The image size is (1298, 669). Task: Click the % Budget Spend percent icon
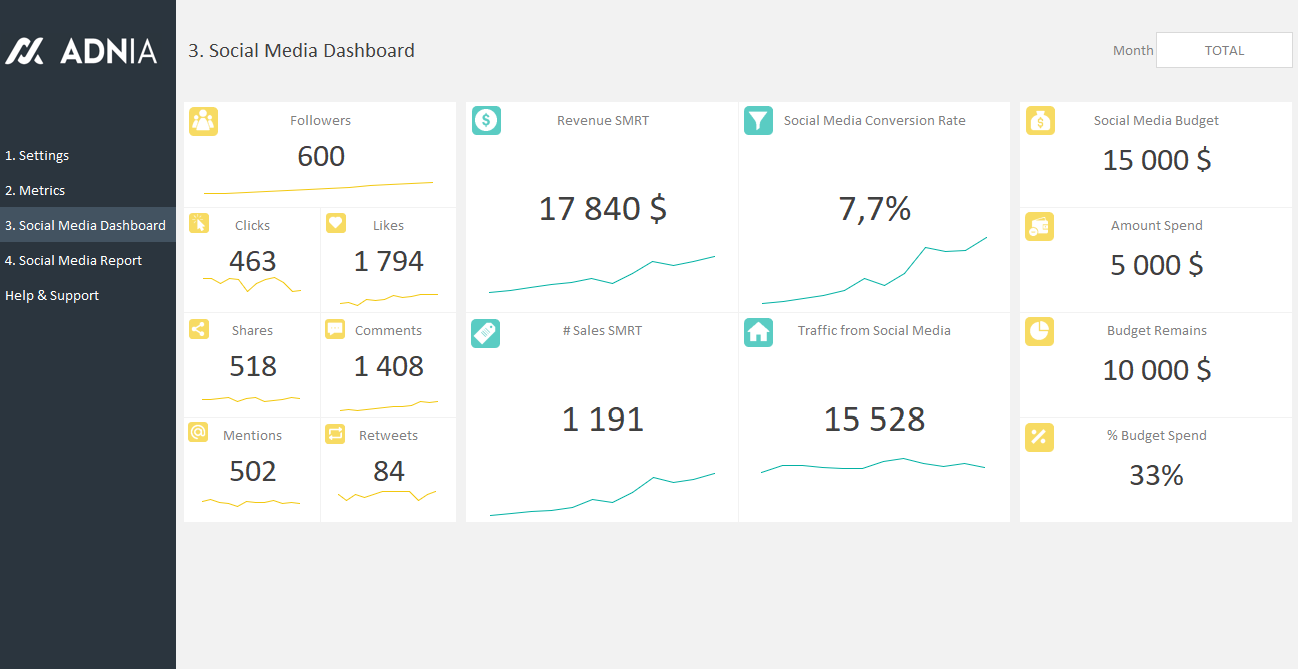(x=1039, y=437)
